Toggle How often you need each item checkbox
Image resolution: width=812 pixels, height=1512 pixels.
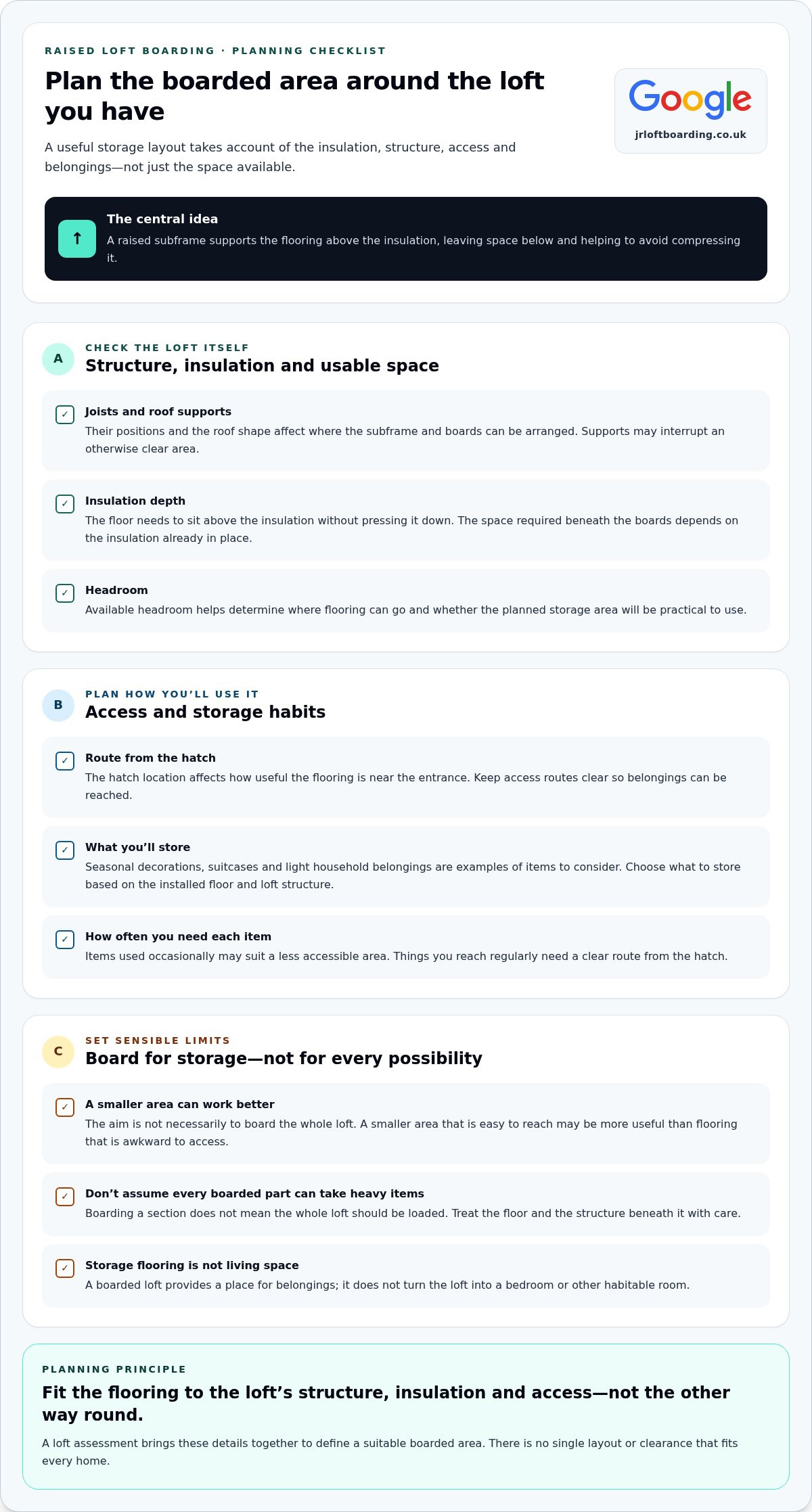coord(65,940)
